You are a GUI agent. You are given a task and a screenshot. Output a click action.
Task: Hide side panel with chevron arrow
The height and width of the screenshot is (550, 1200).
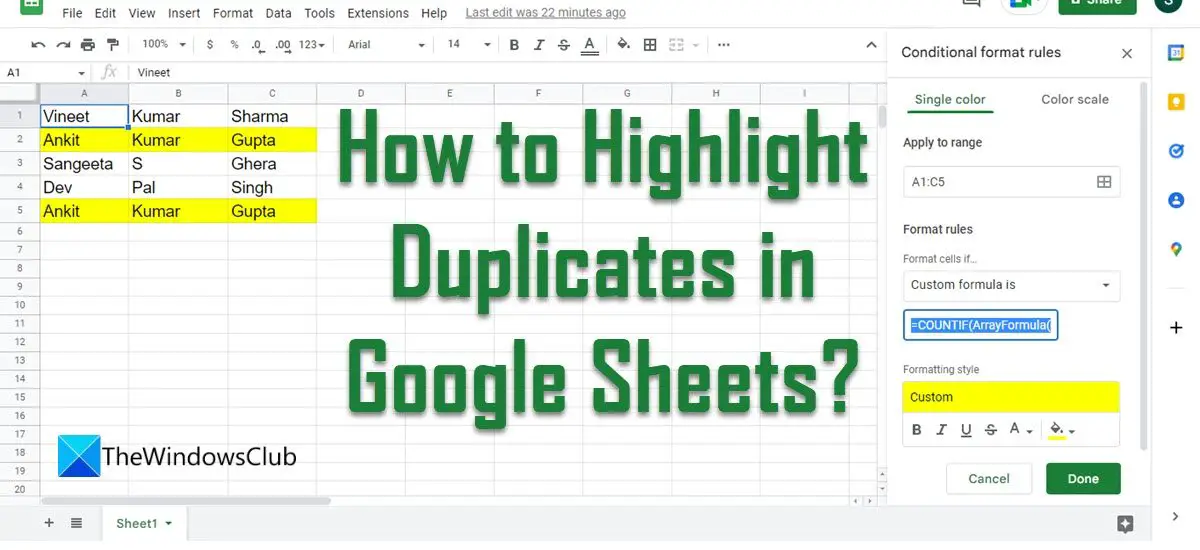(x=1176, y=516)
